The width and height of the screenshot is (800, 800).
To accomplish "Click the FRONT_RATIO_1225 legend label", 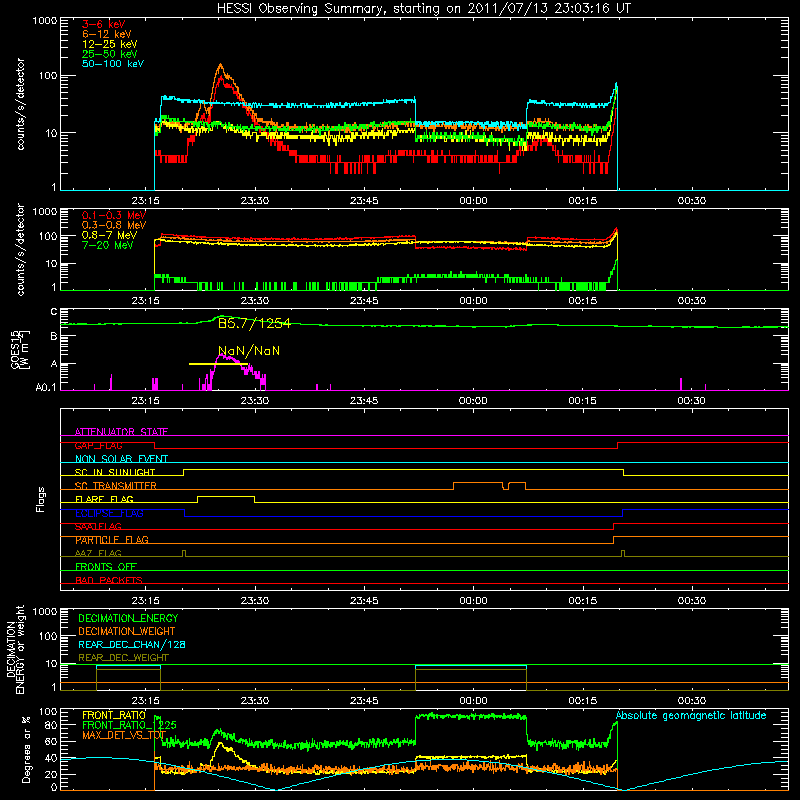I will point(129,726).
